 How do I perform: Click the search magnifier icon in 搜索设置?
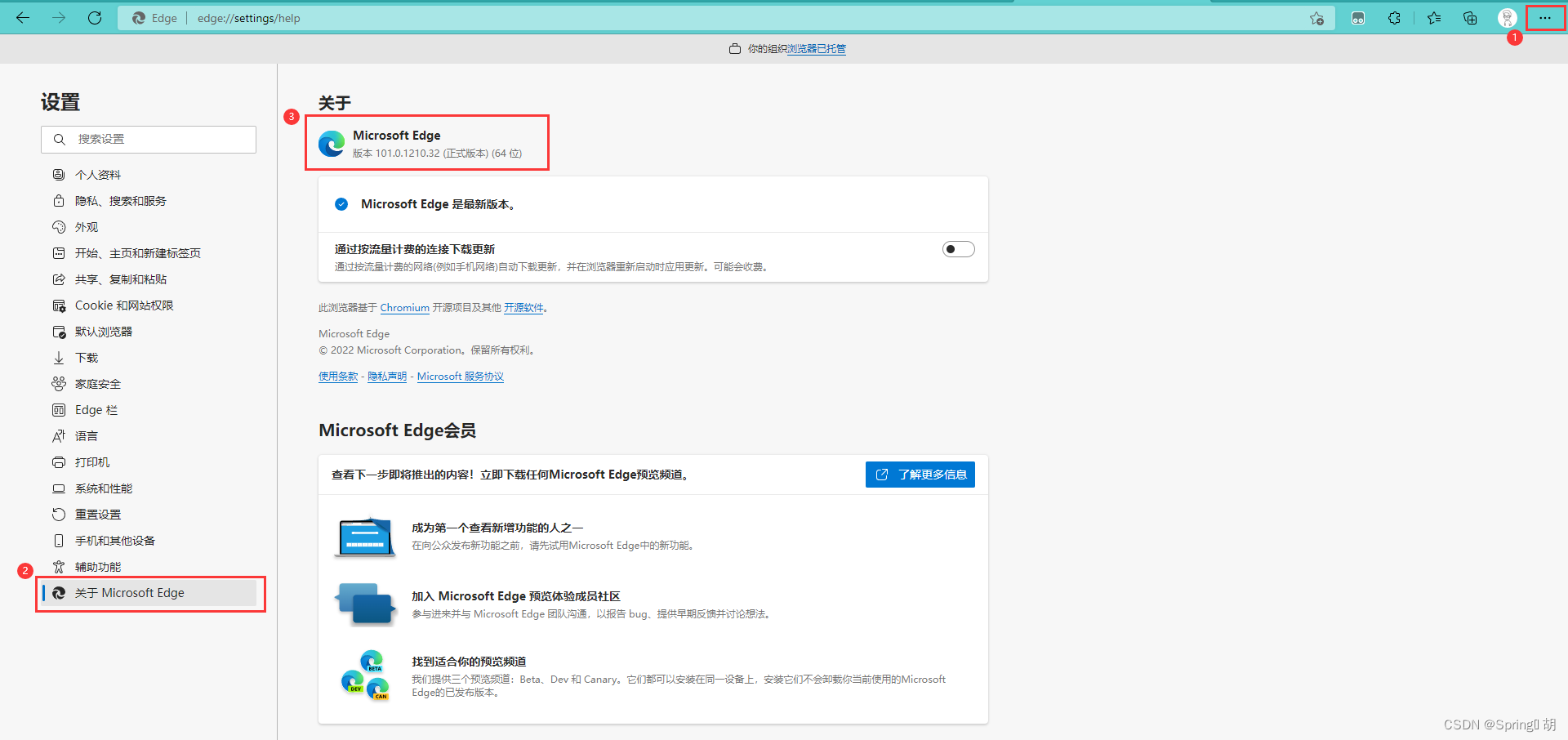coord(59,140)
